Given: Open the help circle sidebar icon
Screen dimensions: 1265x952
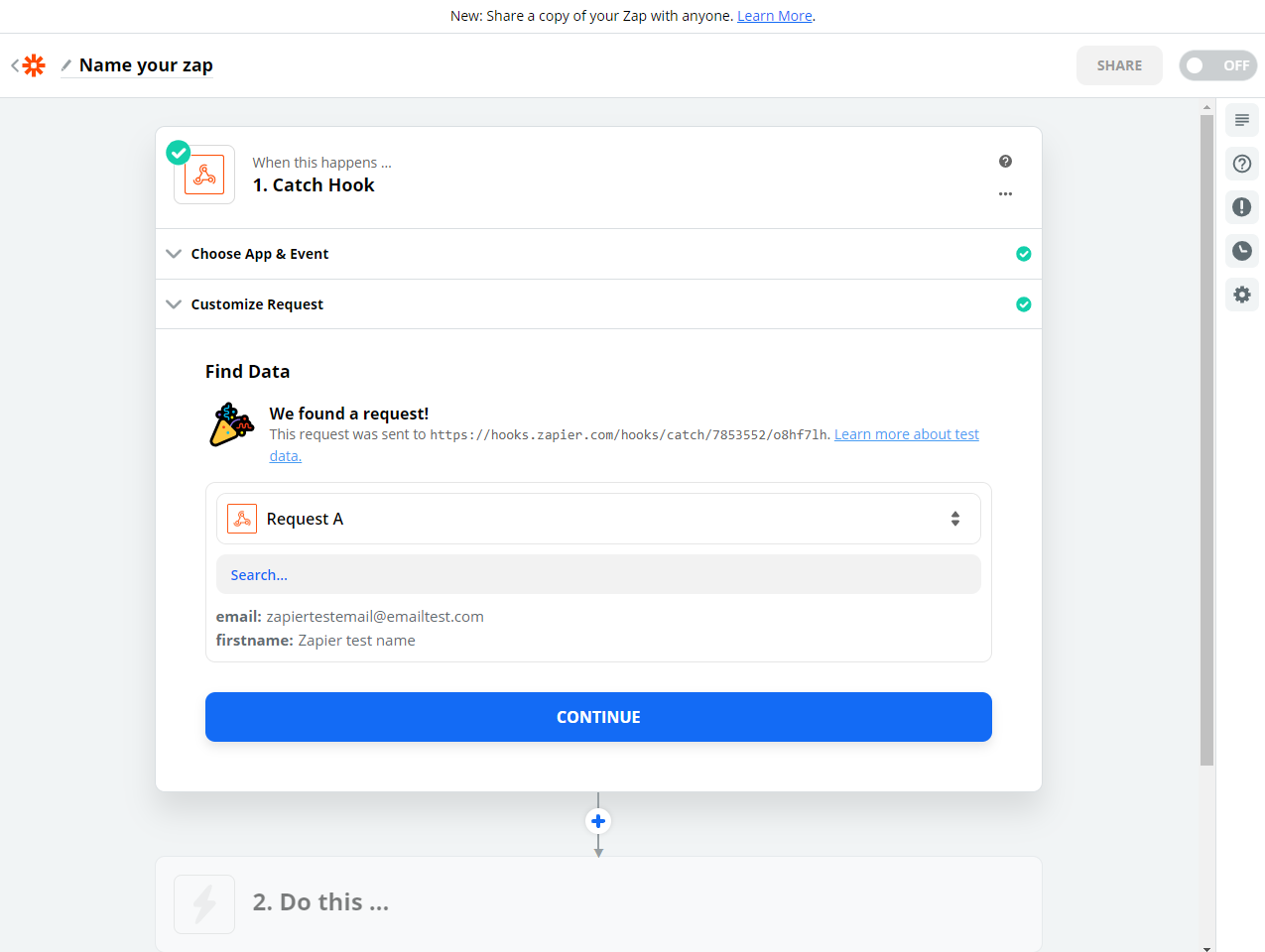Looking at the screenshot, I should pyautogui.click(x=1241, y=164).
